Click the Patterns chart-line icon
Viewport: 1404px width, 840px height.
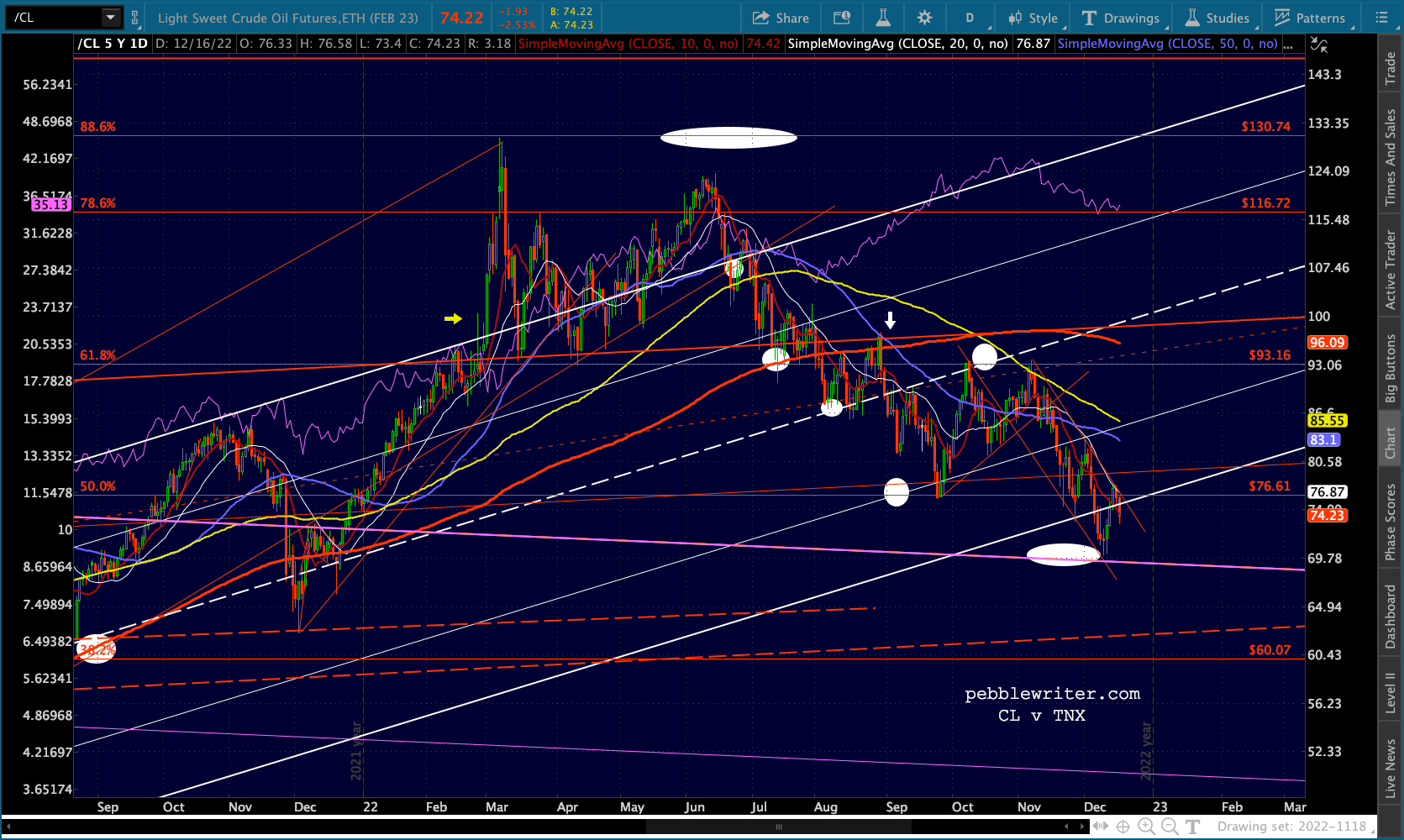point(1282,18)
